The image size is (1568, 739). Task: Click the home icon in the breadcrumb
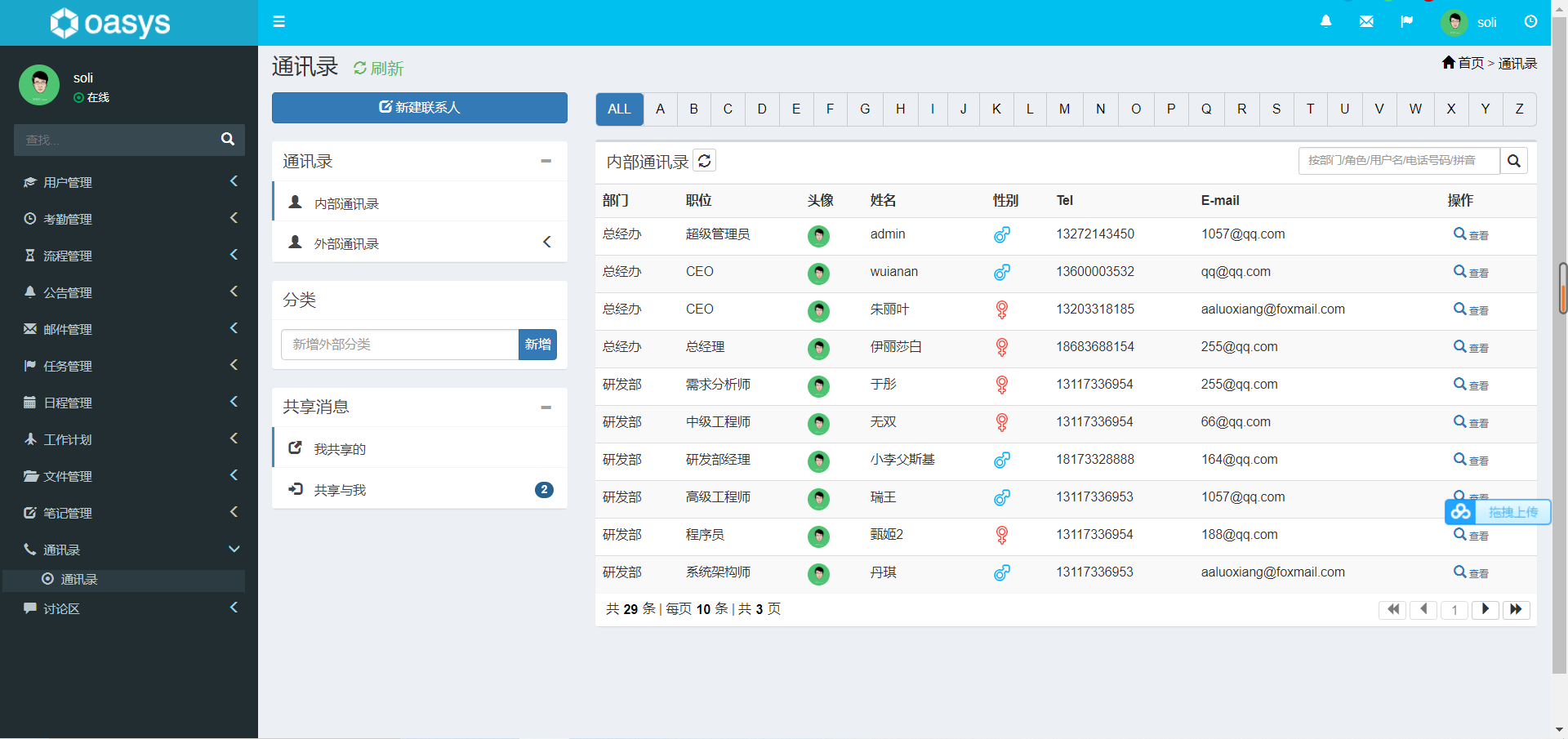(x=1447, y=62)
